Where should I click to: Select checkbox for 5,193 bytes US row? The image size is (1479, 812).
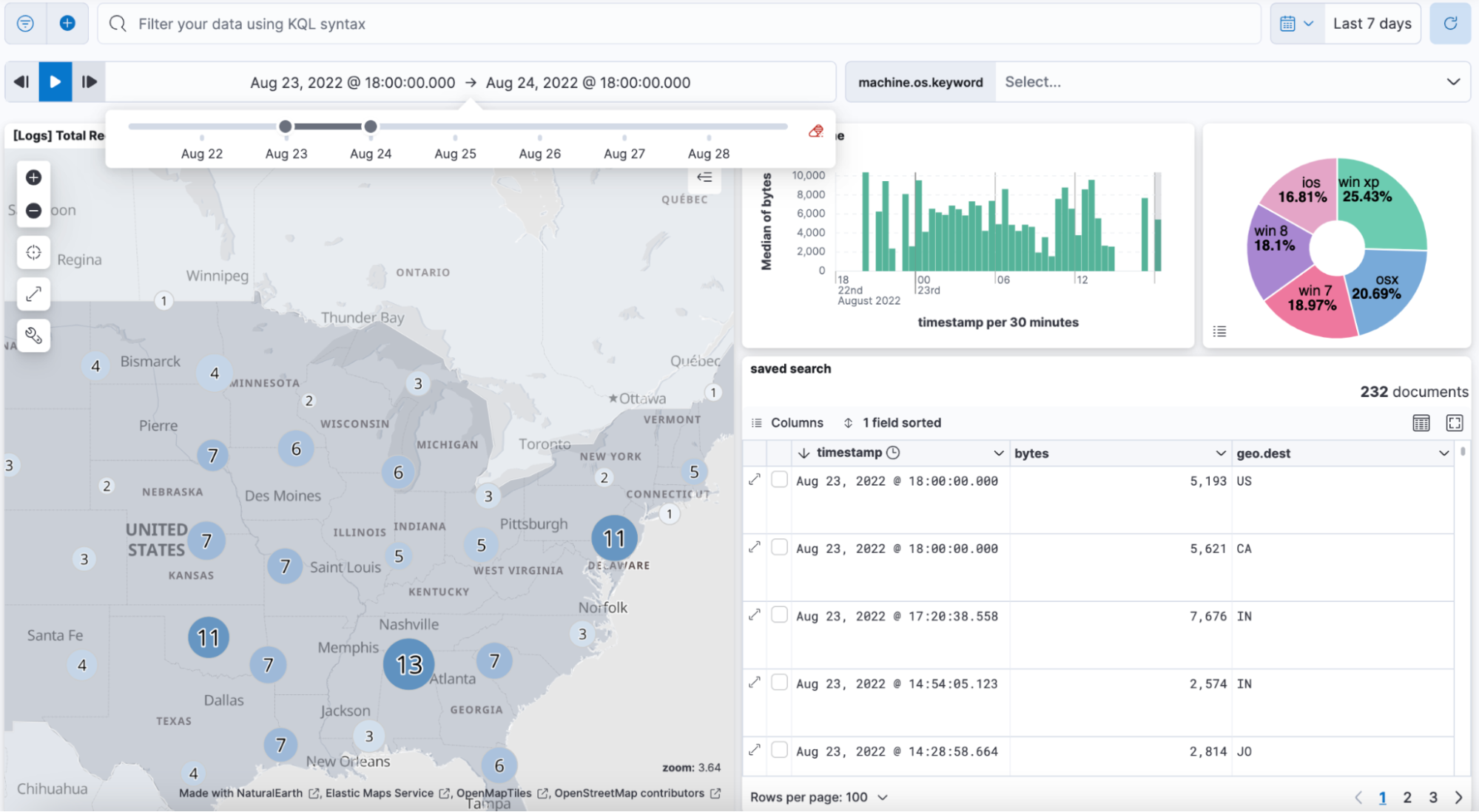pos(779,480)
